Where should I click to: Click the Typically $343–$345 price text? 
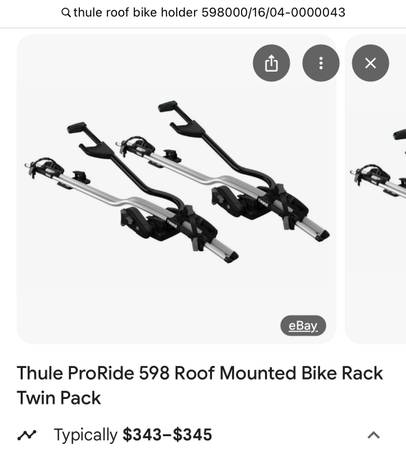pyautogui.click(x=133, y=435)
